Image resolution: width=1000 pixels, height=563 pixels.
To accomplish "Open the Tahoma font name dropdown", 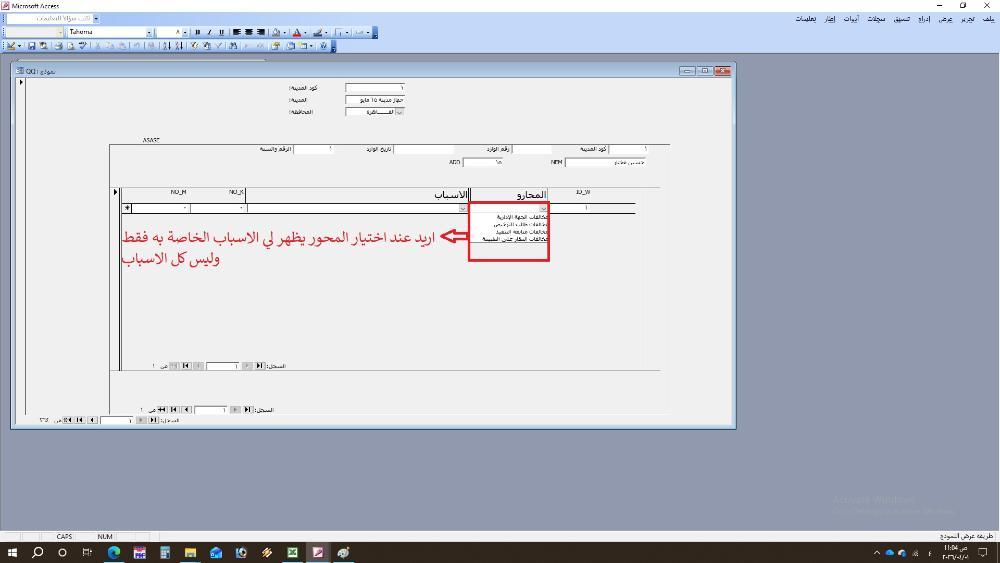I will tap(149, 32).
